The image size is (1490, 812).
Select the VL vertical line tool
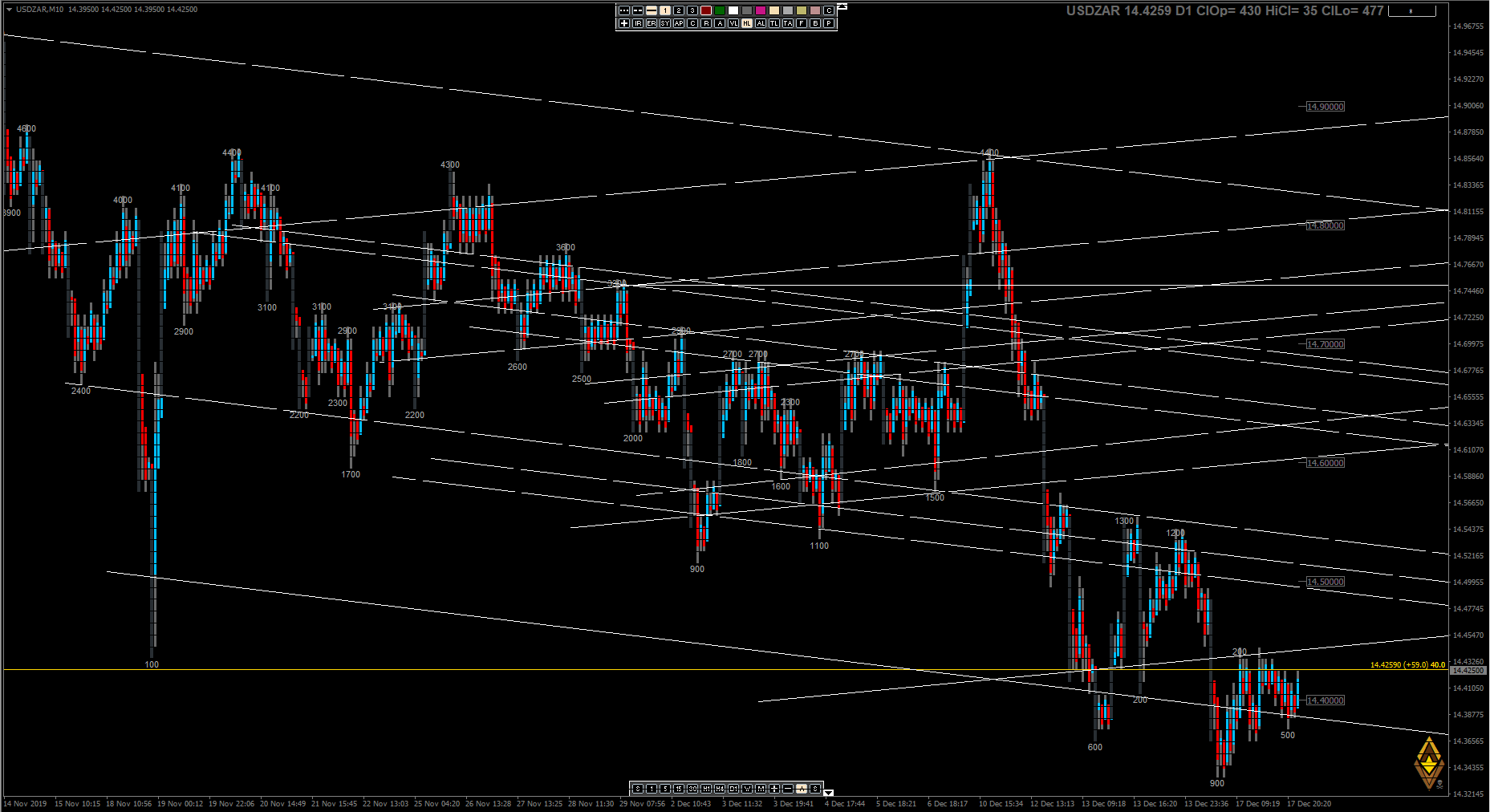pos(733,23)
